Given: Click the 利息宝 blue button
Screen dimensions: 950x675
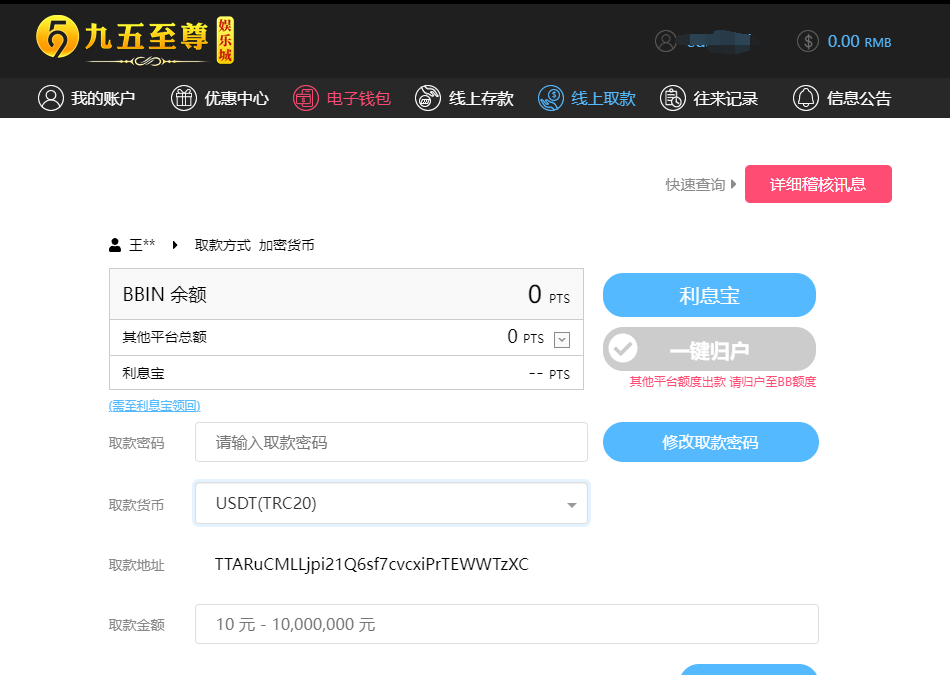Looking at the screenshot, I should [x=709, y=295].
